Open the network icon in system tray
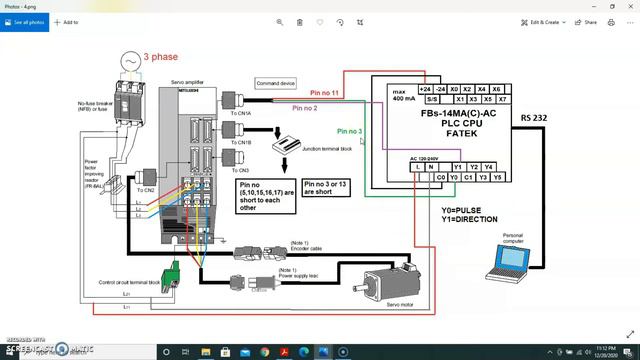The height and width of the screenshot is (360, 640). pos(579,352)
